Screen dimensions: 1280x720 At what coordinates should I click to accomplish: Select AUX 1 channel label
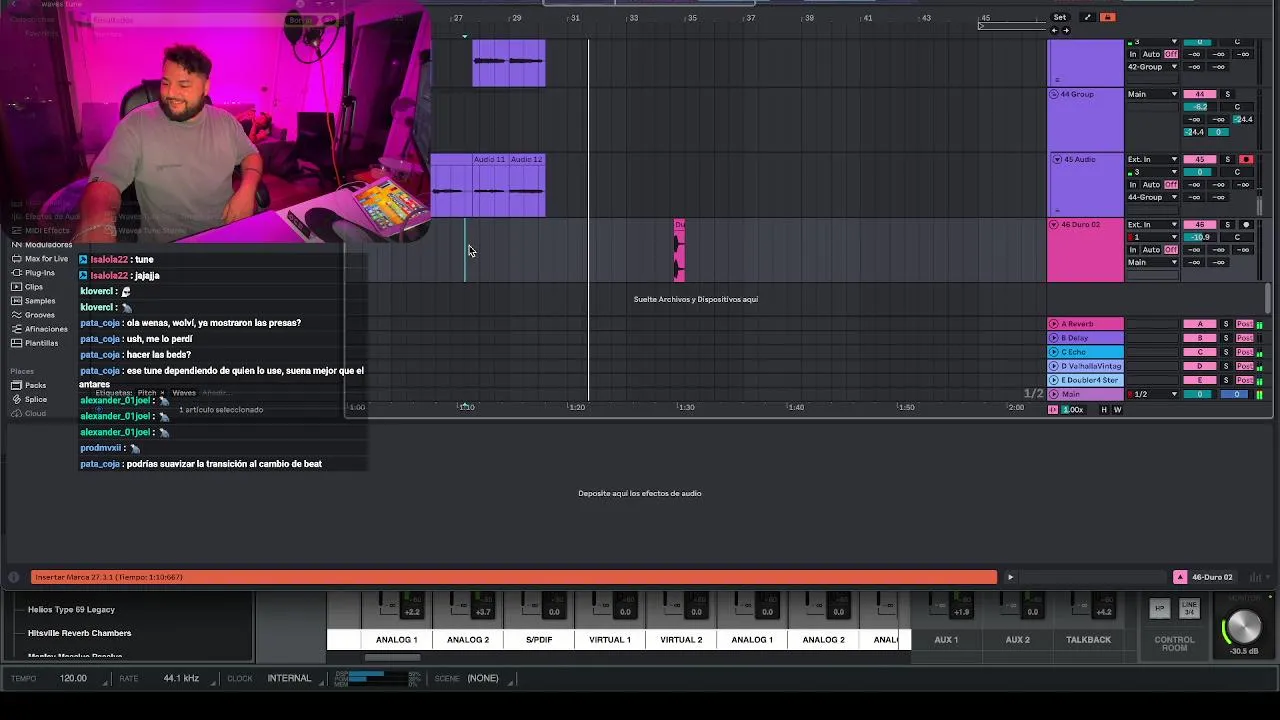tap(946, 640)
